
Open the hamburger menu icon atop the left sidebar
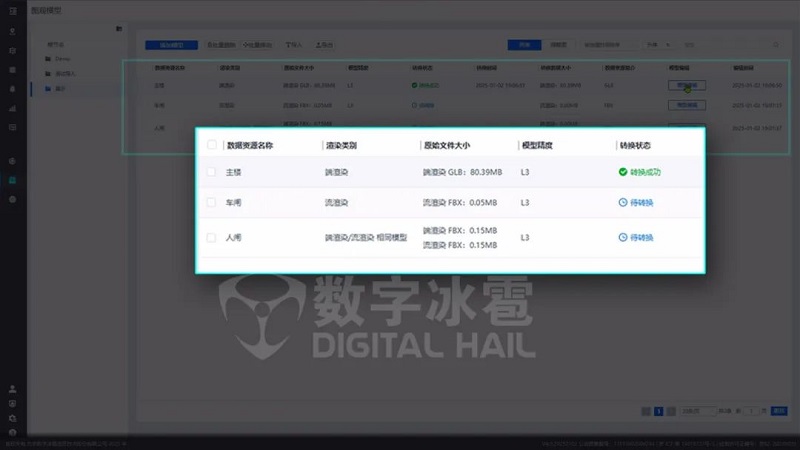pyautogui.click(x=13, y=11)
